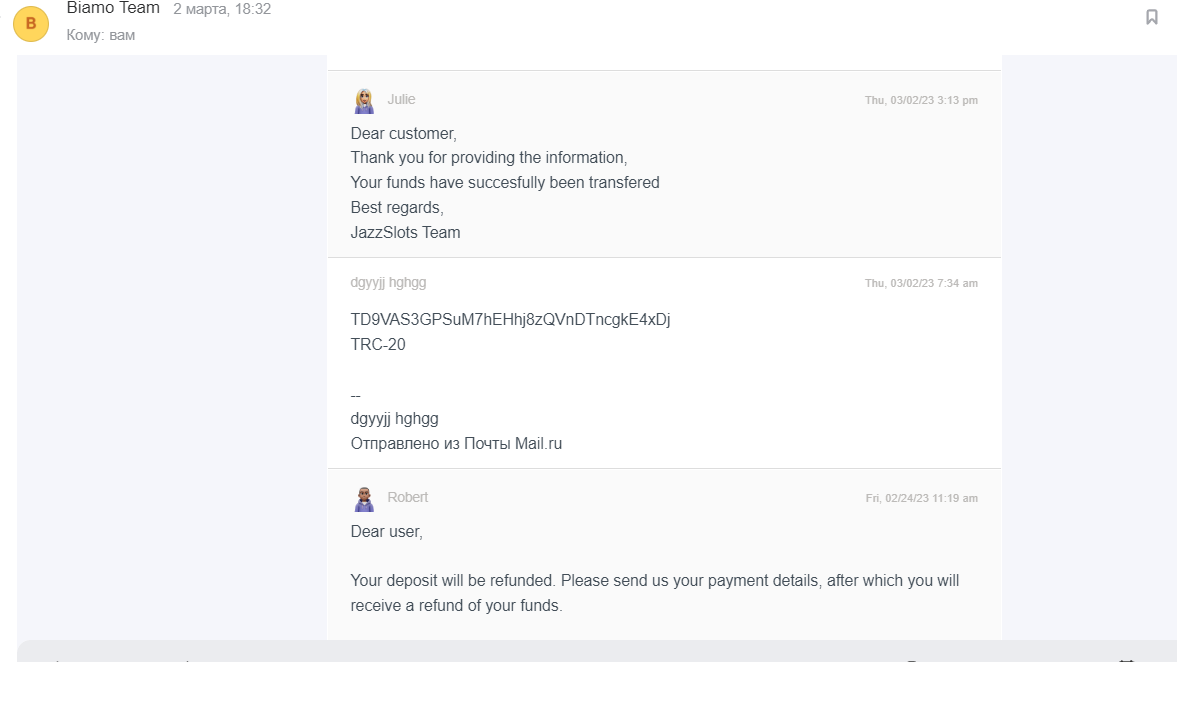Viewport: 1177px width, 712px height.
Task: Click 'Отправлено из Почты Mail.ru' signature
Action: pos(456,443)
